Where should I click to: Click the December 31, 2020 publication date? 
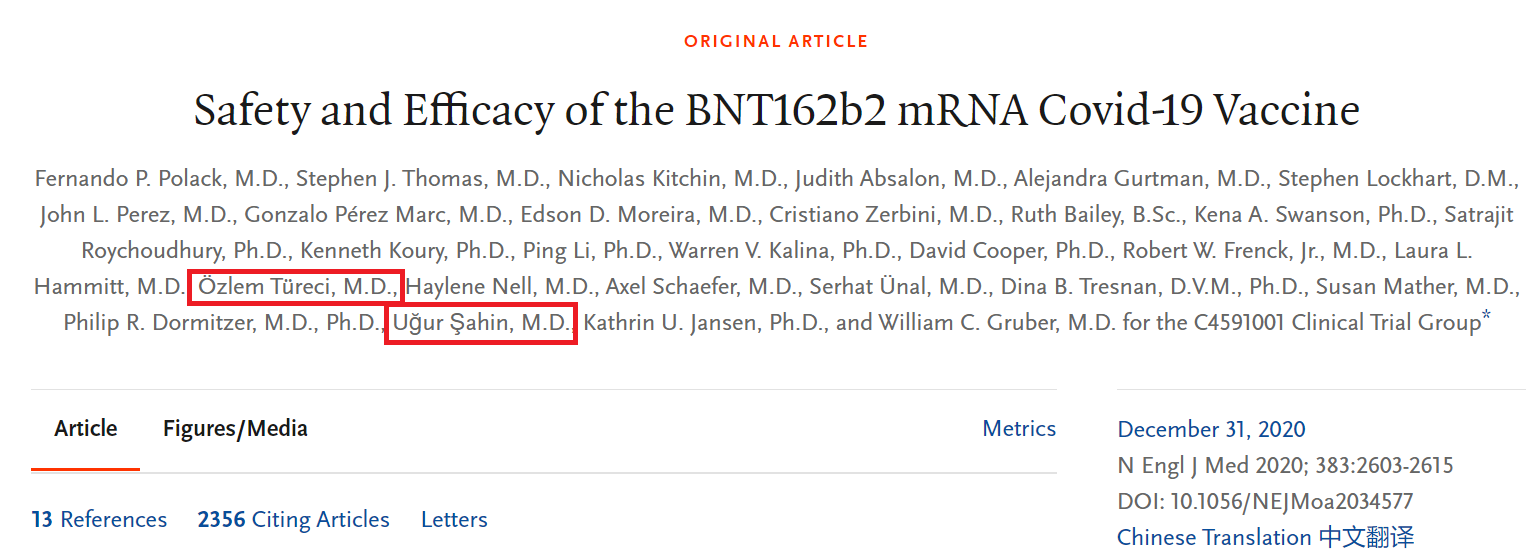pos(1211,429)
